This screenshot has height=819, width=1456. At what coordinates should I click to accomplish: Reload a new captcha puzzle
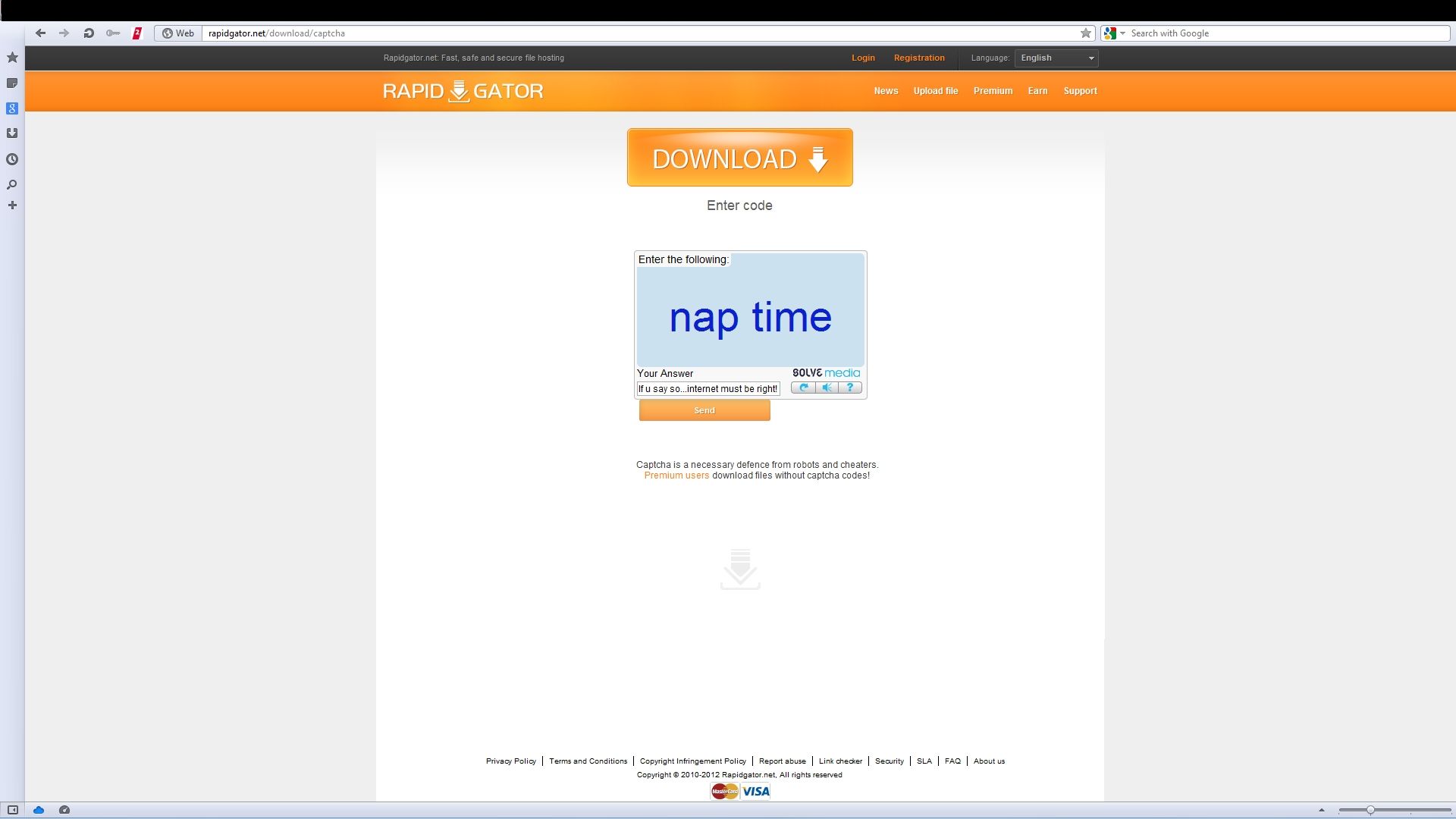pos(803,388)
